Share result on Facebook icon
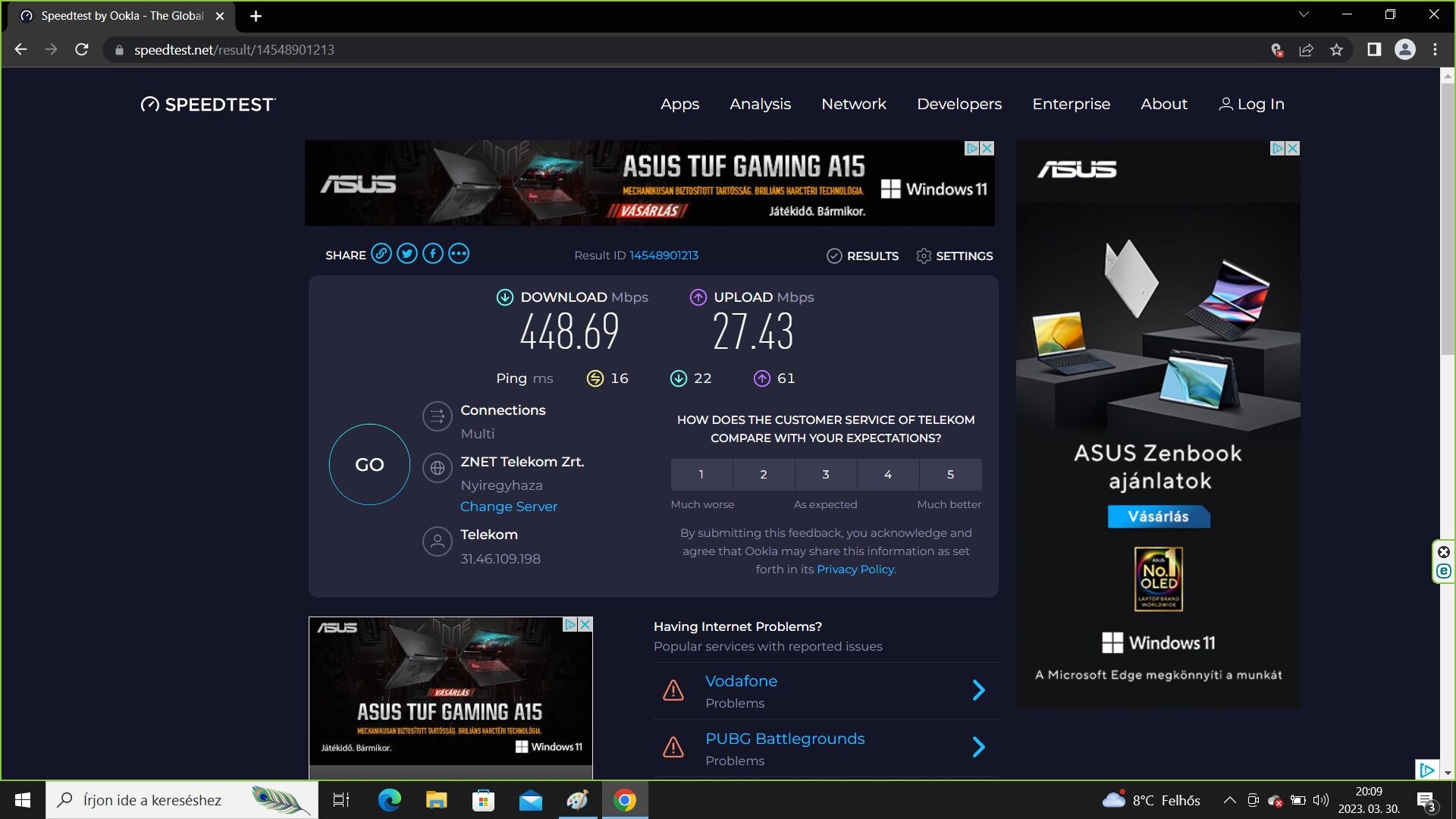This screenshot has height=819, width=1456. pos(433,254)
